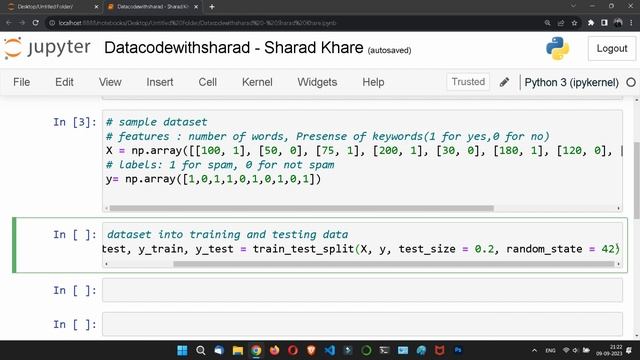This screenshot has height=360, width=640.
Task: Switch to Google Chrome on the taskbar
Action: [x=256, y=350]
